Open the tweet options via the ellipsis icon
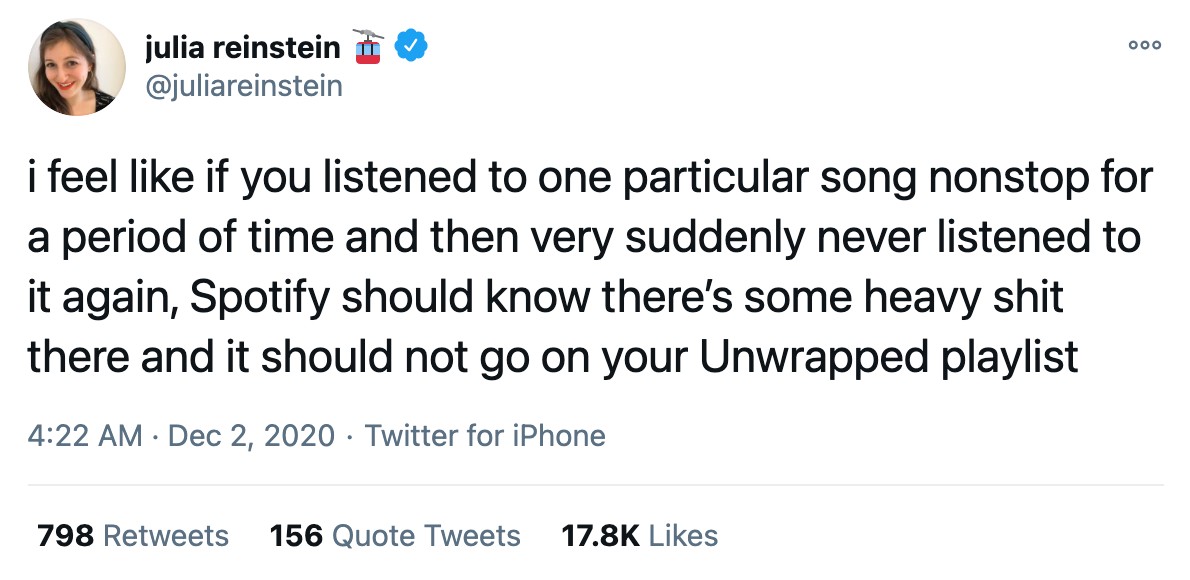This screenshot has width=1190, height=580. click(x=1143, y=45)
